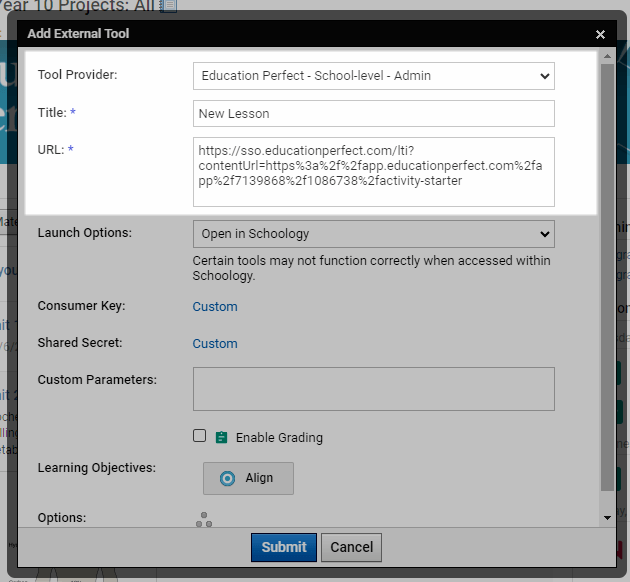Click the dialog vertical scrollbar thumb
630x582 pixels.
pos(607,276)
